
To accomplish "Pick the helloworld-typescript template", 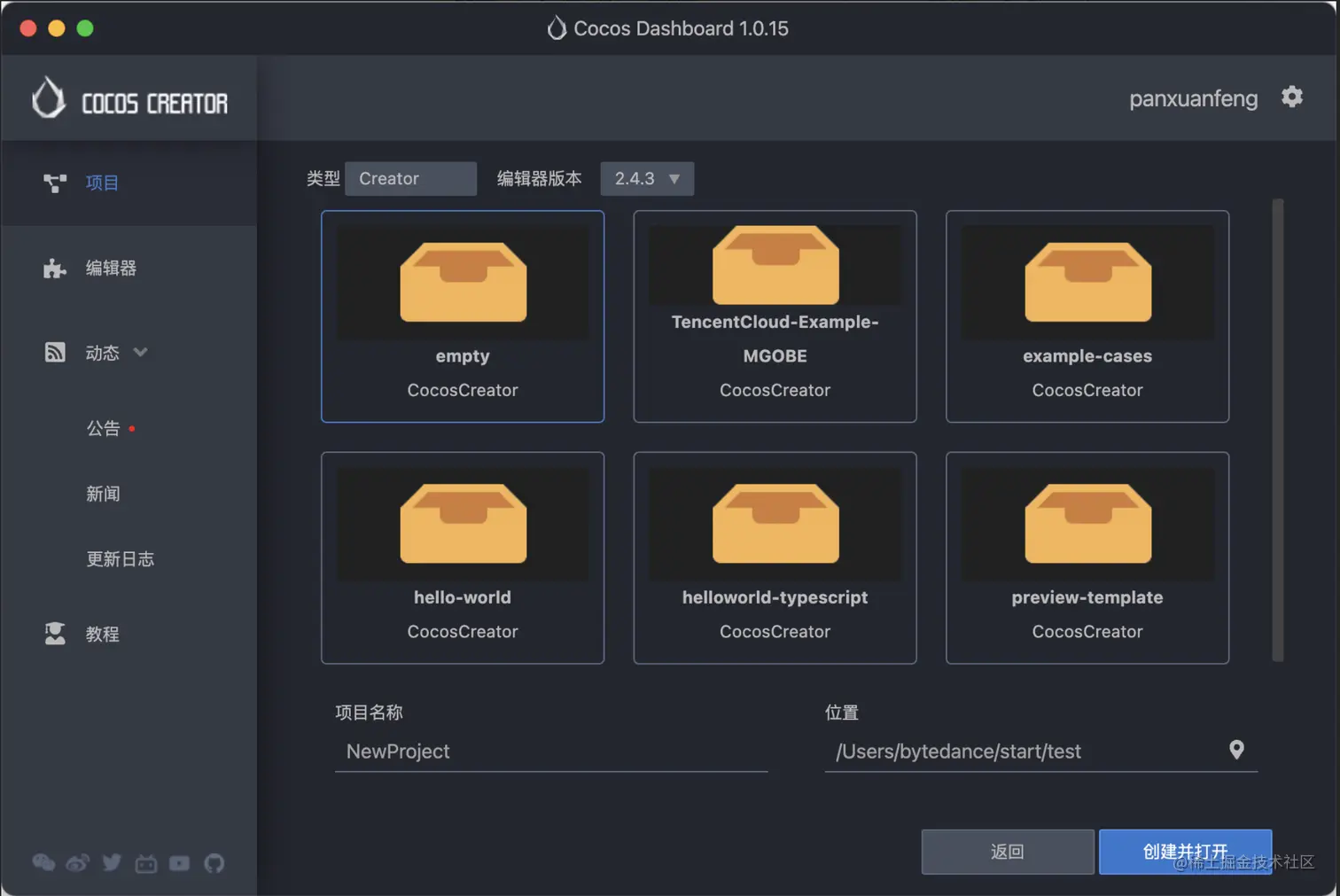I will click(775, 557).
